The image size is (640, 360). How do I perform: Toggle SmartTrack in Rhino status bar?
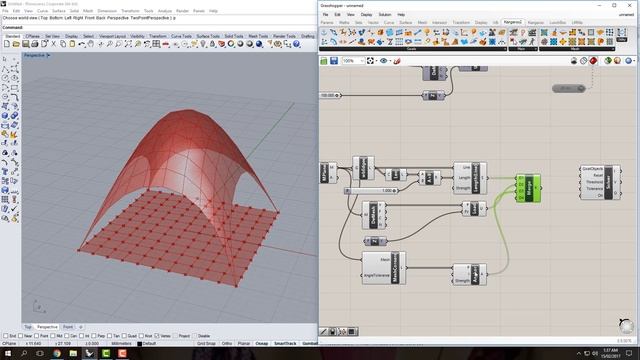click(x=285, y=344)
